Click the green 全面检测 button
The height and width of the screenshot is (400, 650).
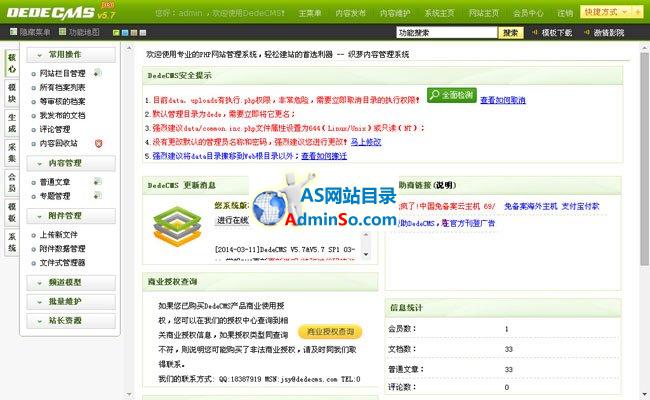coord(452,95)
